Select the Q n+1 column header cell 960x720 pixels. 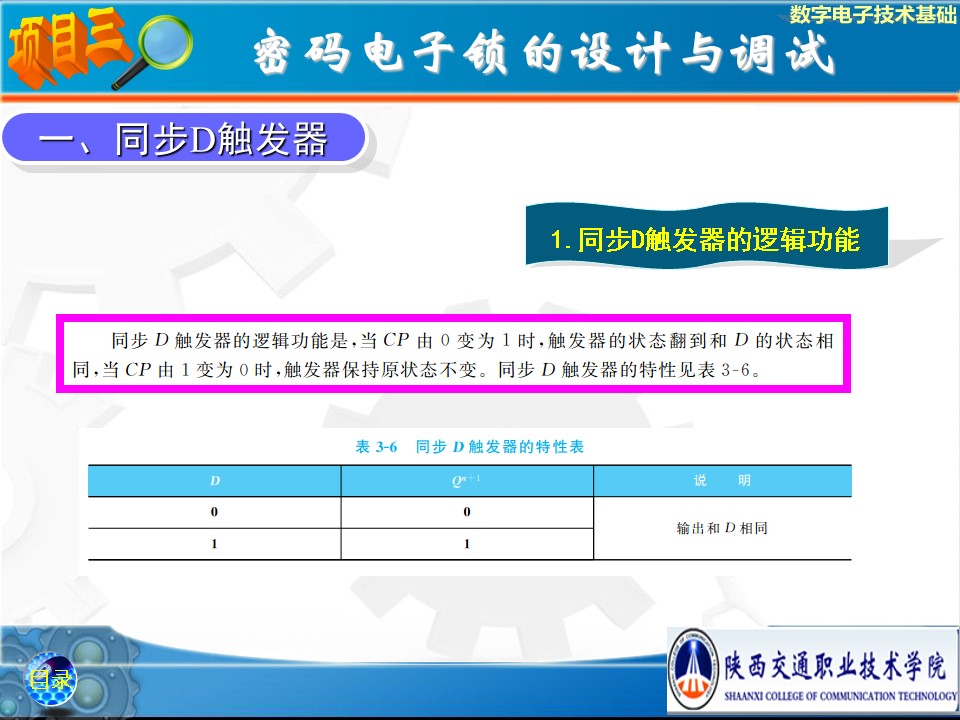(x=466, y=481)
